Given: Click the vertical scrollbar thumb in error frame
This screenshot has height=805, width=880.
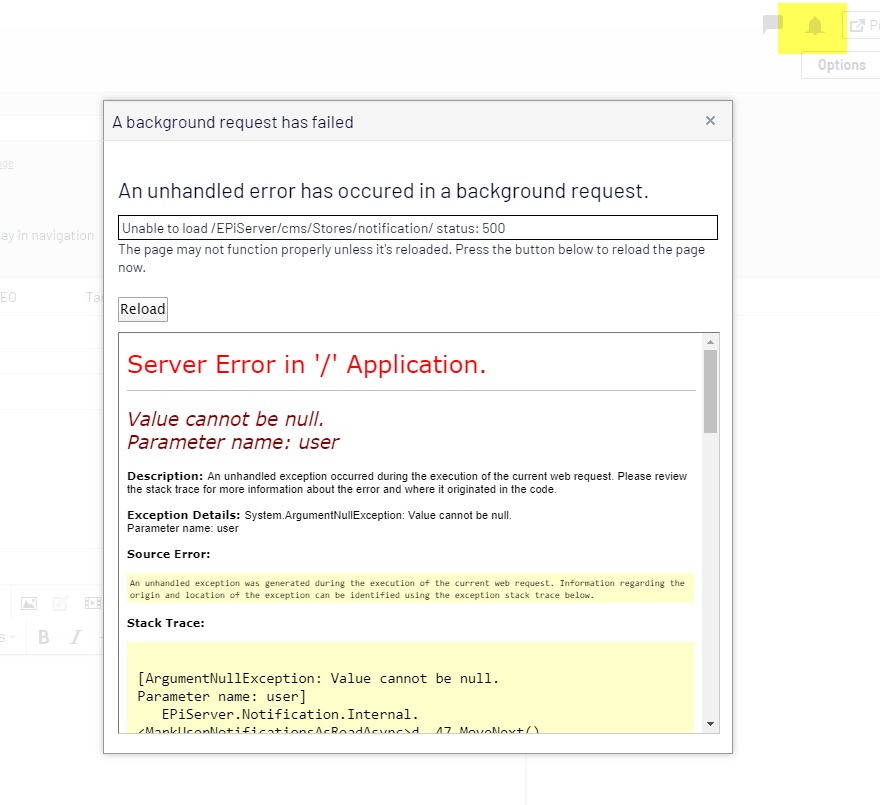Looking at the screenshot, I should 710,390.
